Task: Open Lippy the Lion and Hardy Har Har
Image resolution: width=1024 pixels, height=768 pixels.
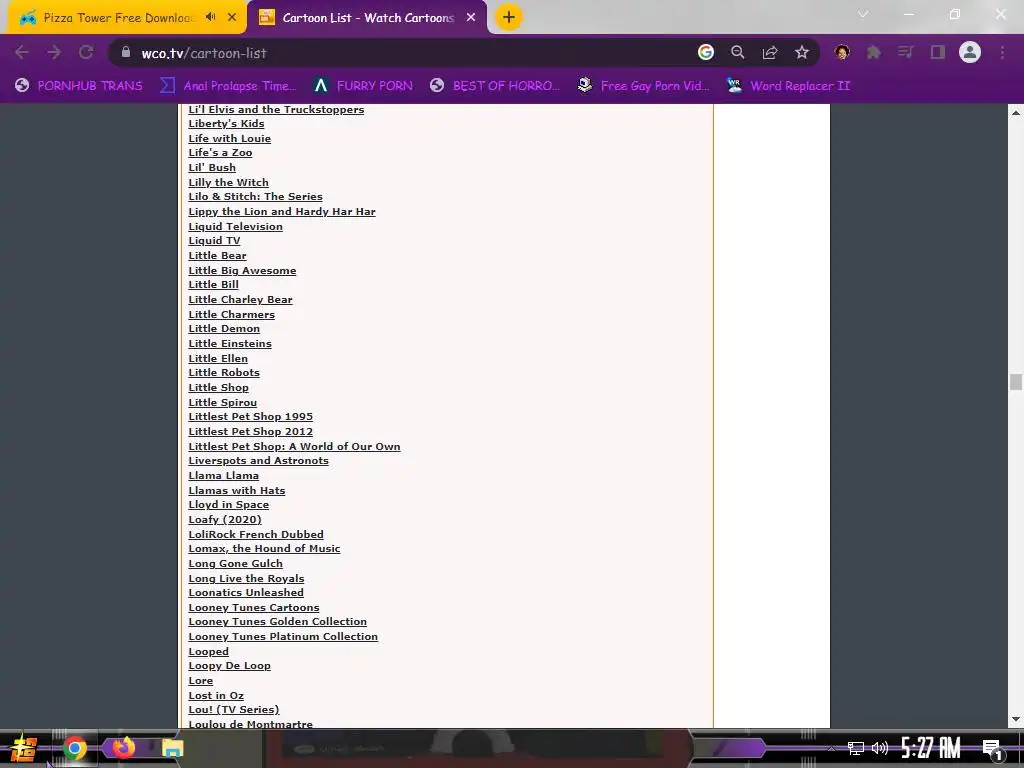Action: tap(282, 212)
